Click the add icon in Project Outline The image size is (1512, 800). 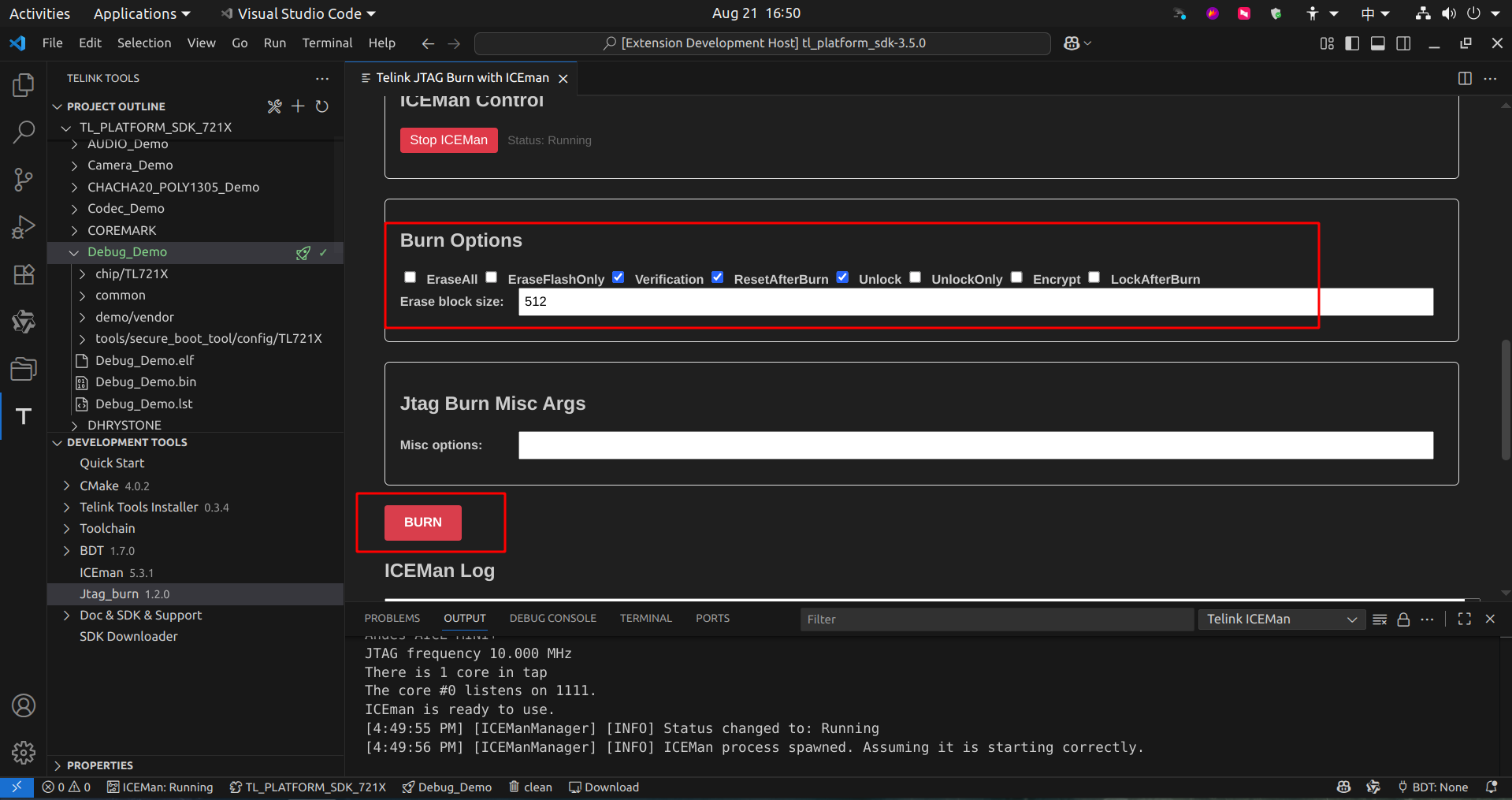(x=298, y=106)
